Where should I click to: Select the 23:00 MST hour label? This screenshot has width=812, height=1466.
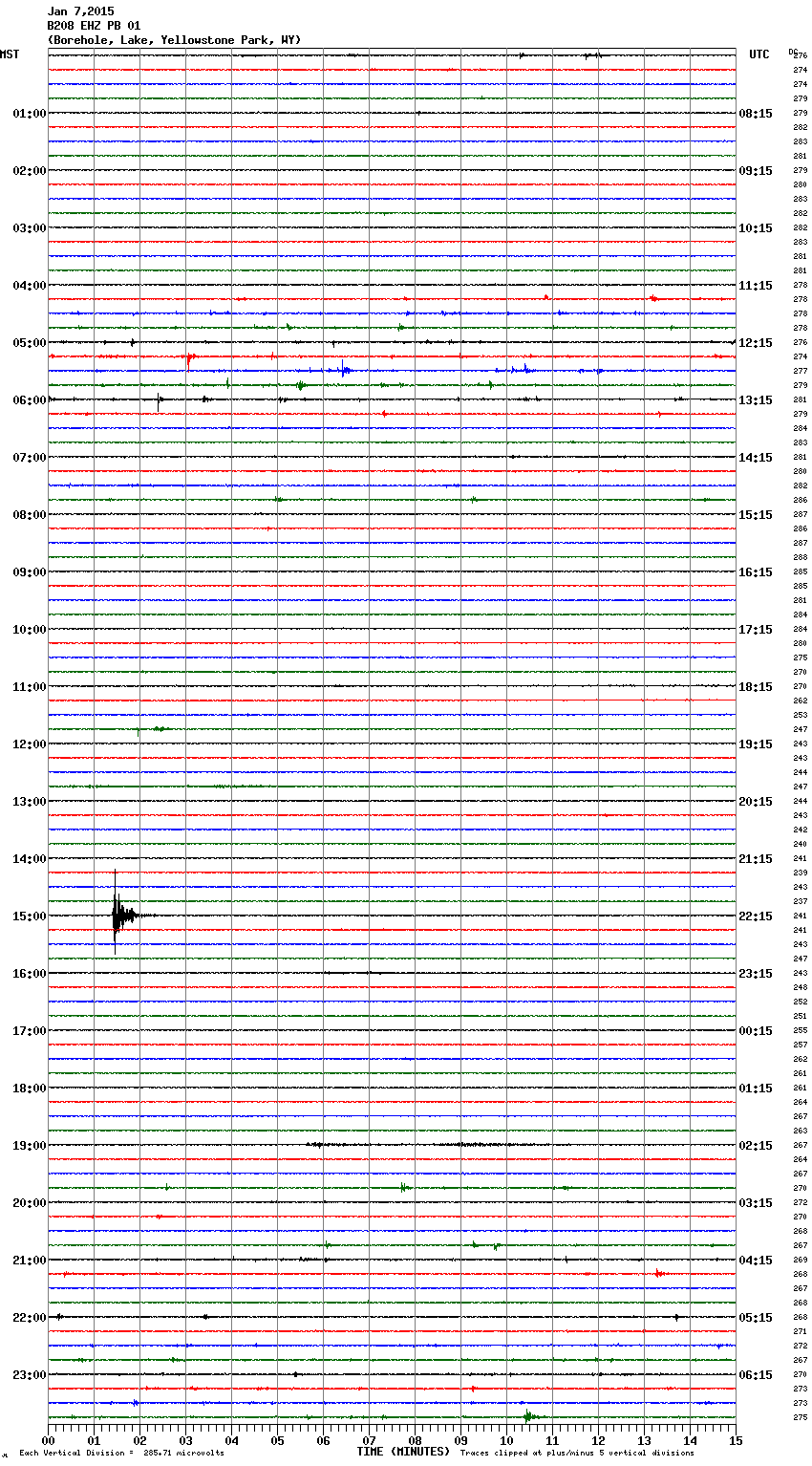pyautogui.click(x=30, y=1375)
